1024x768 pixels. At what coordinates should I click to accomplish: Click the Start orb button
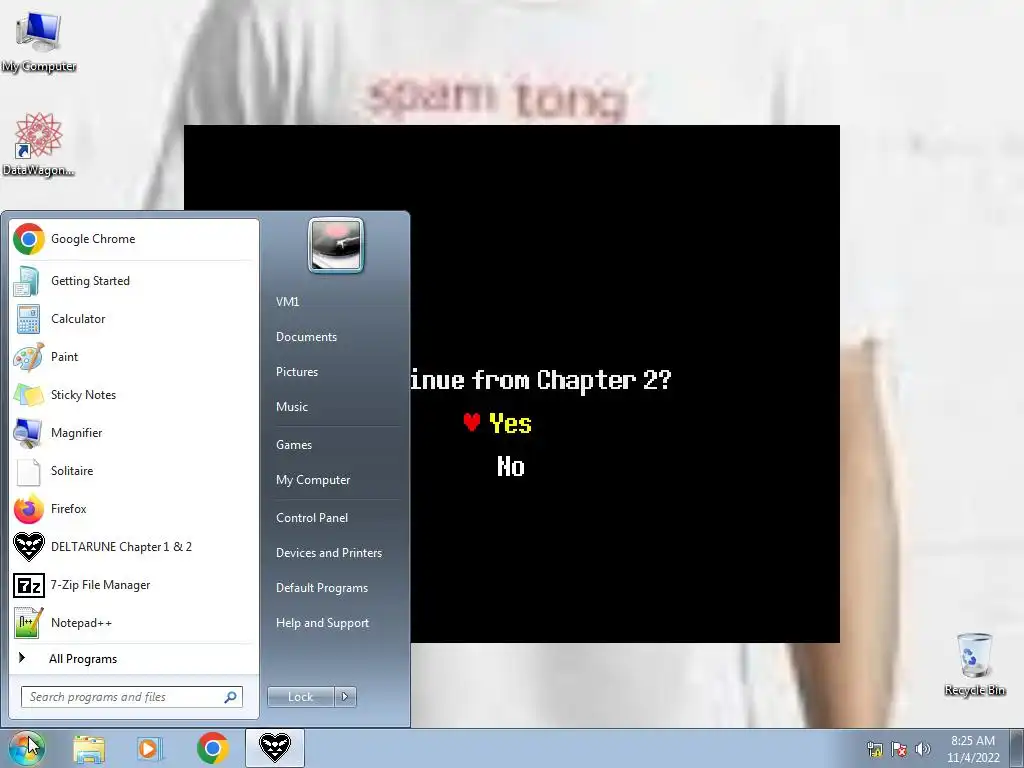tap(27, 748)
